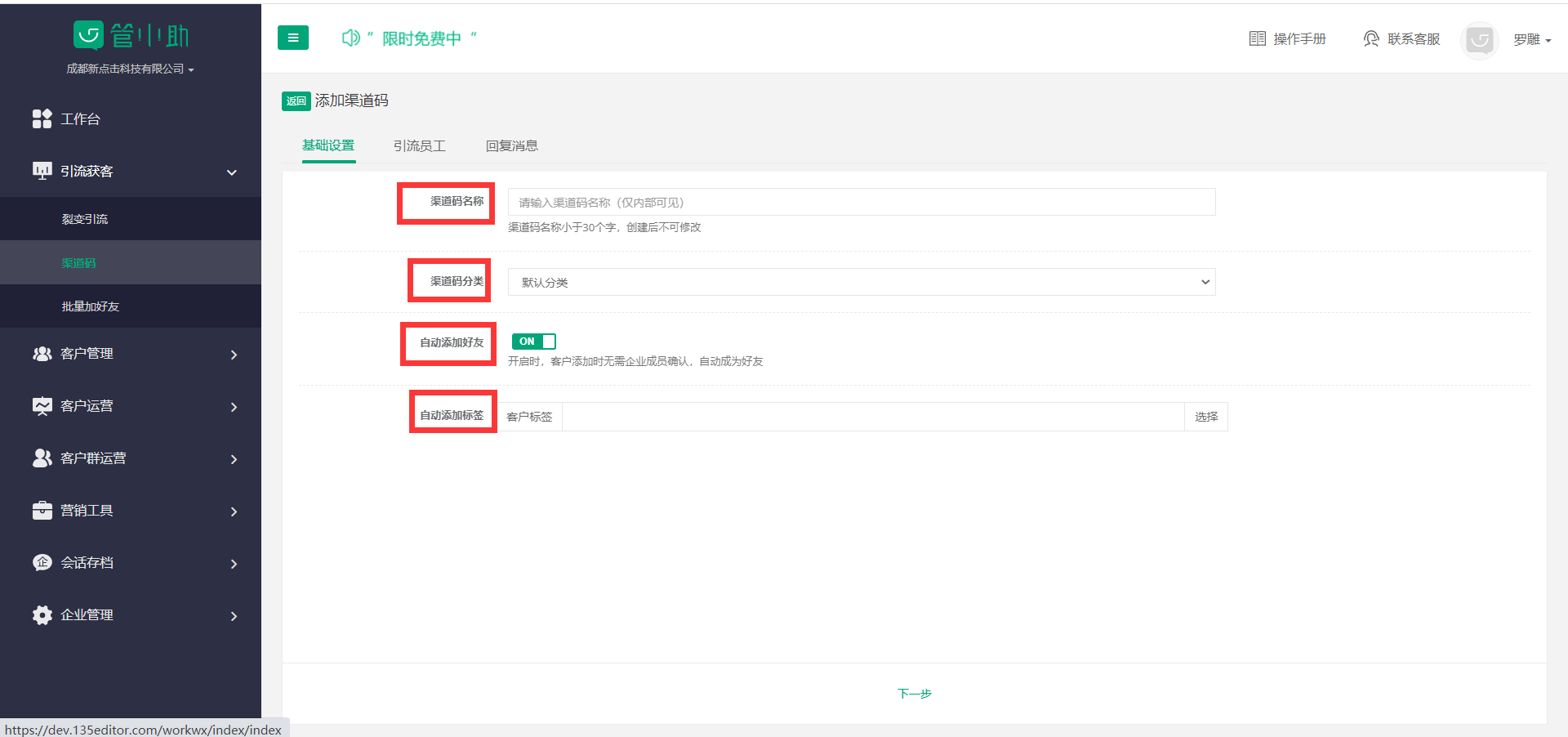1568x737 pixels.
Task: Open the 工作台 menu item
Action: (131, 118)
